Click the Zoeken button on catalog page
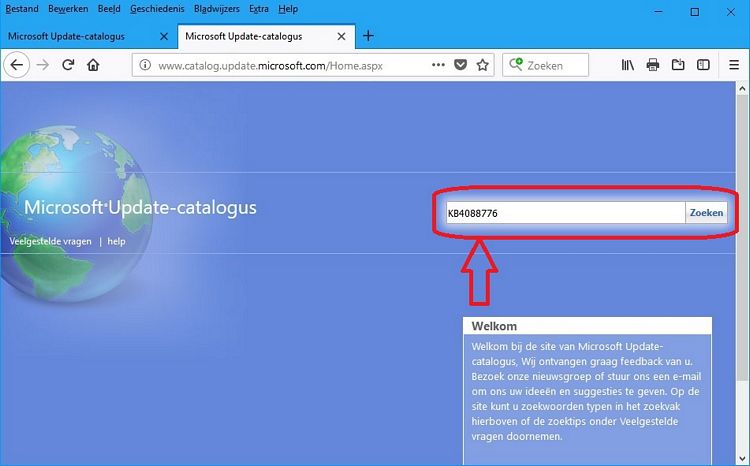 pos(706,213)
